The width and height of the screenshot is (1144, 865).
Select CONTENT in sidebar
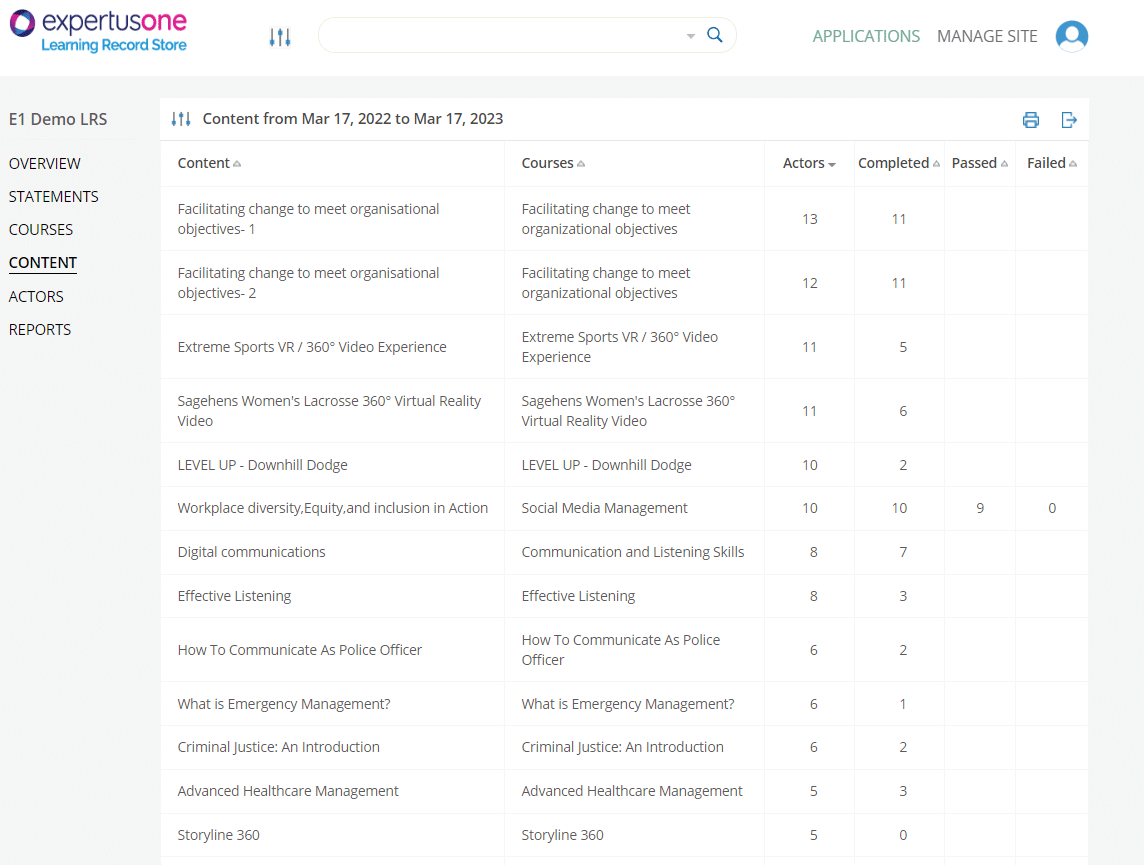[42, 263]
